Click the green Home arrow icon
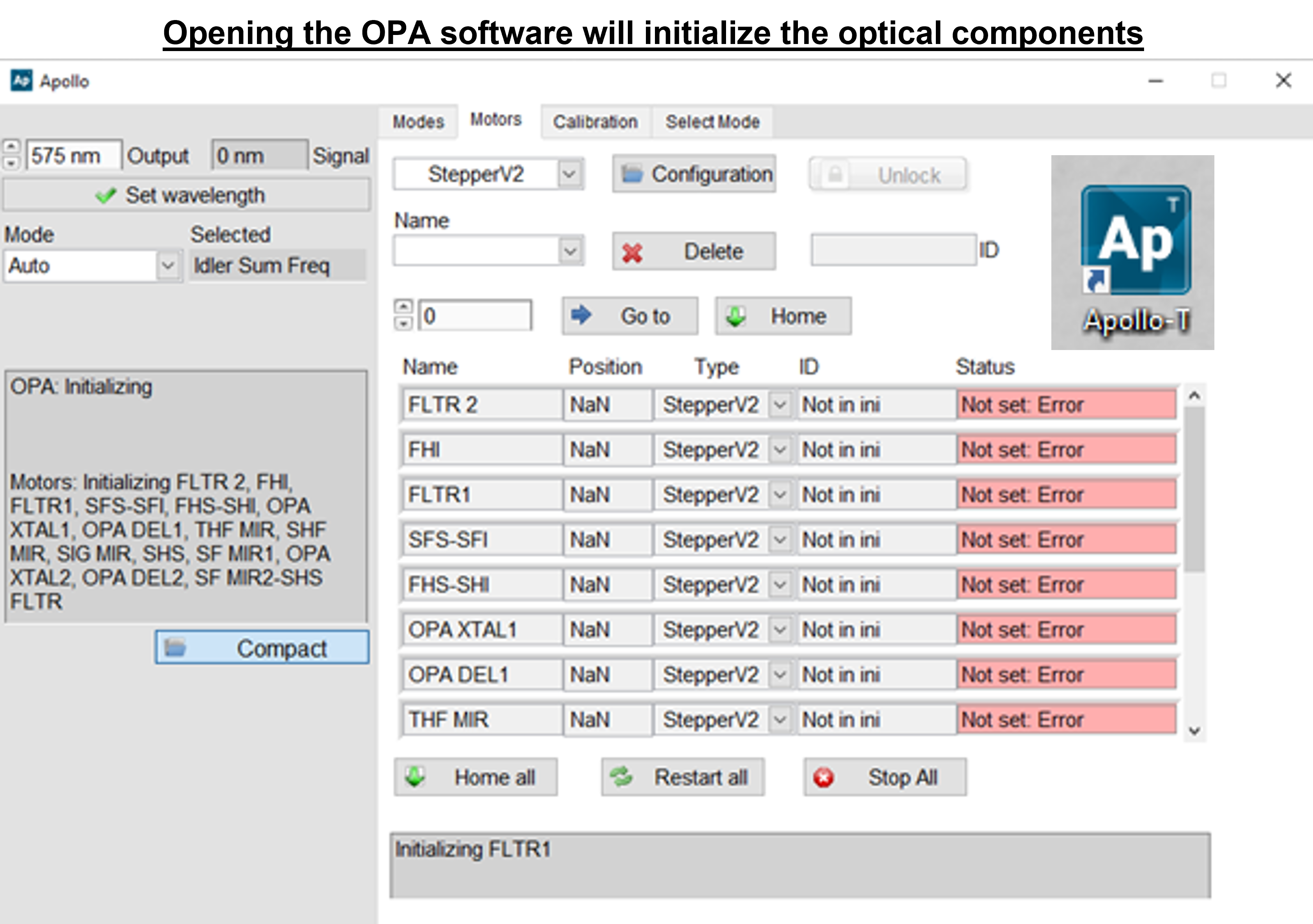 click(735, 315)
